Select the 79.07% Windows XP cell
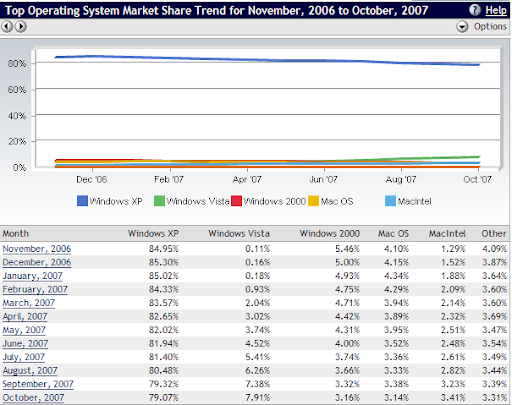Screen dimensions: 512x405 (164, 398)
